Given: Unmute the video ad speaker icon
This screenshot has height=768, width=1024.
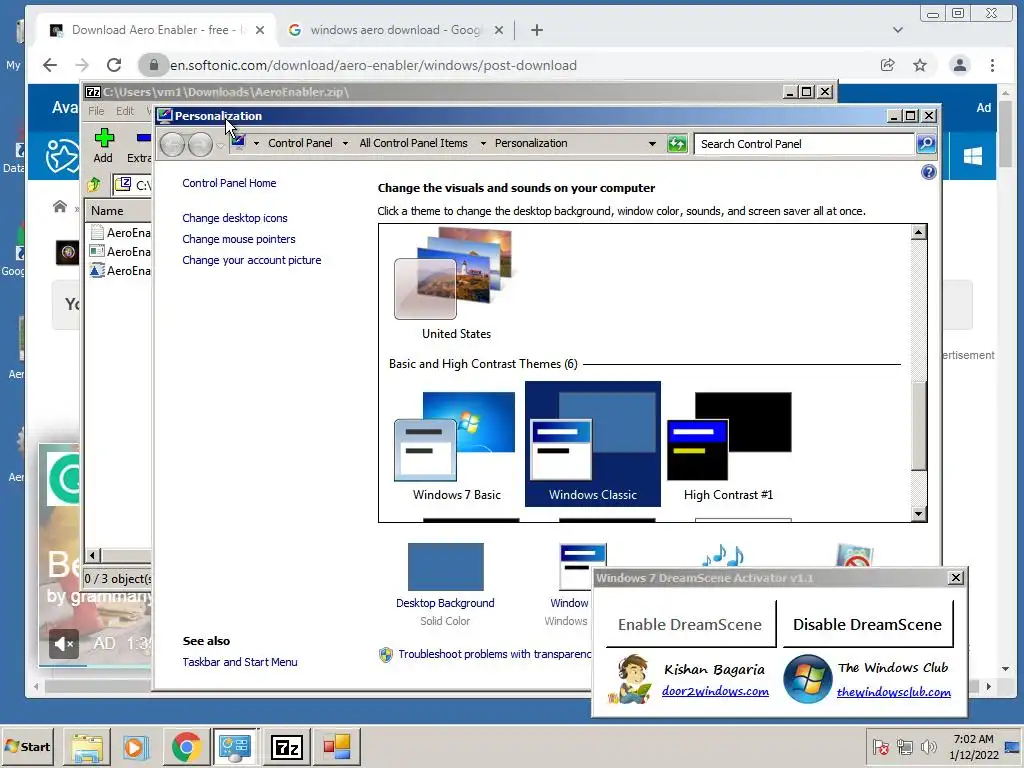Looking at the screenshot, I should 63,645.
